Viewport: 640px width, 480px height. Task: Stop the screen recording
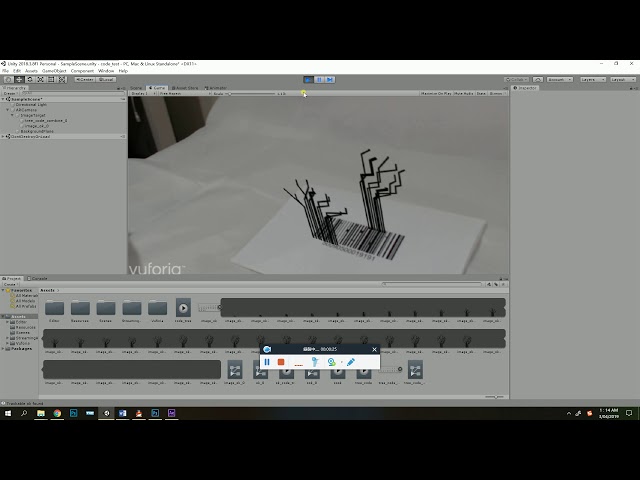tap(281, 362)
